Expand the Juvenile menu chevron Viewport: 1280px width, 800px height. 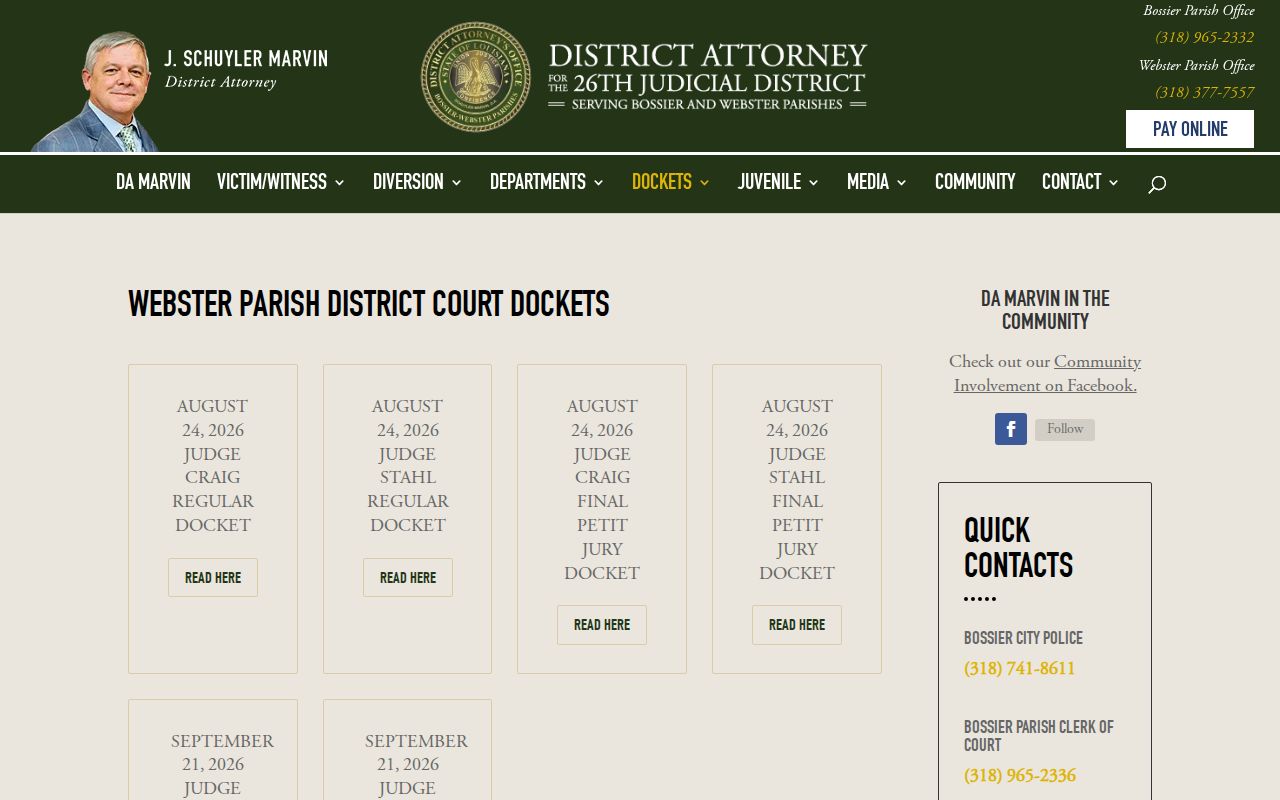814,182
